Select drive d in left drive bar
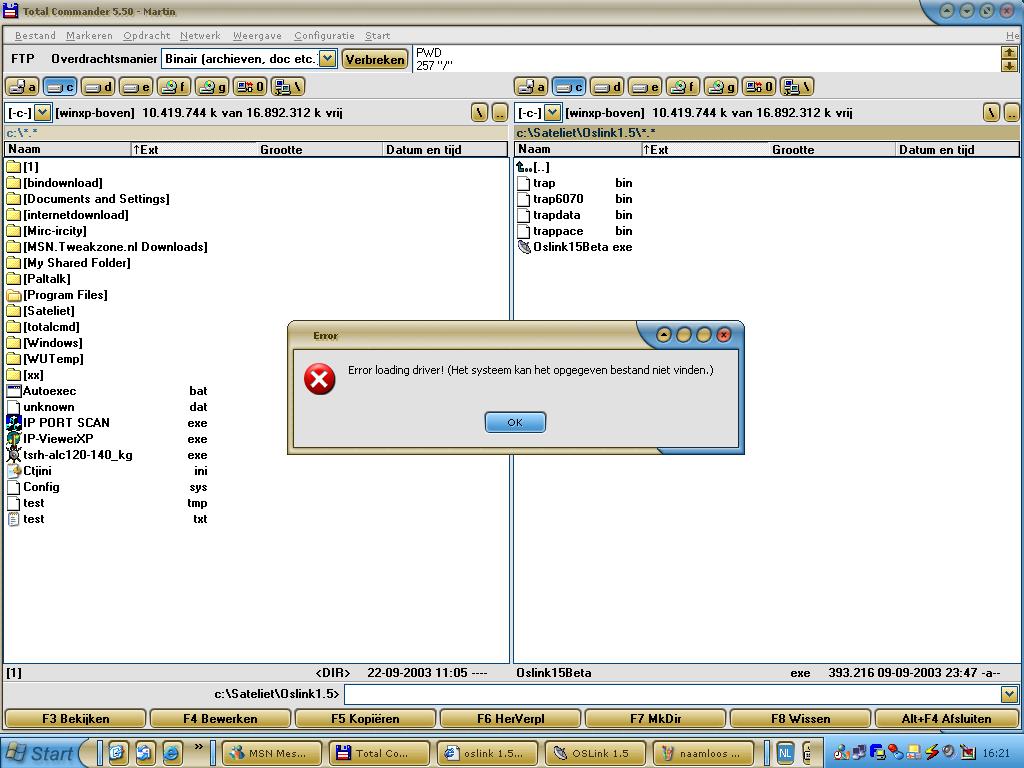Screen dimensions: 1024x768 tap(98, 87)
